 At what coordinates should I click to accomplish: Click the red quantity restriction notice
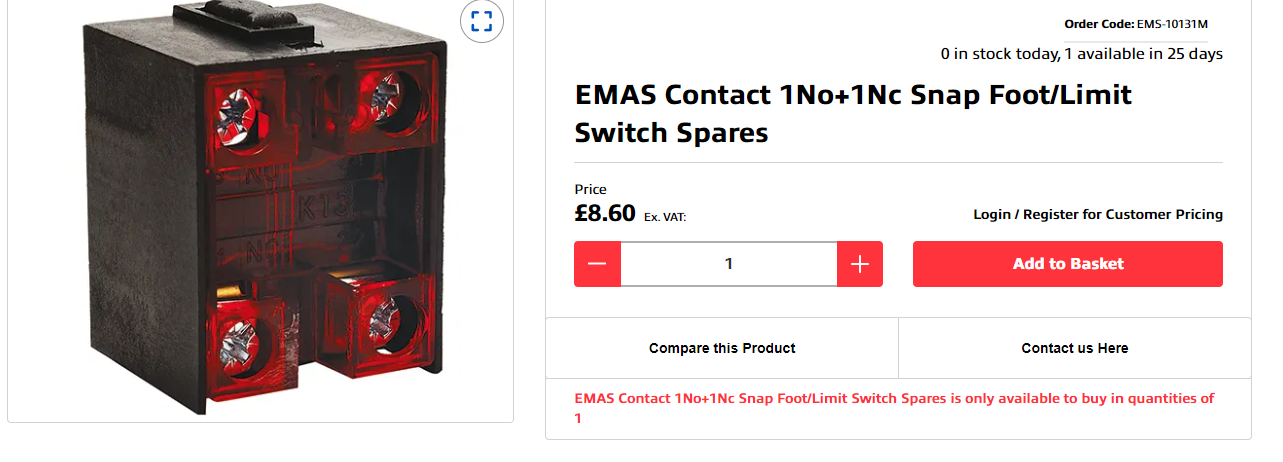(x=895, y=408)
